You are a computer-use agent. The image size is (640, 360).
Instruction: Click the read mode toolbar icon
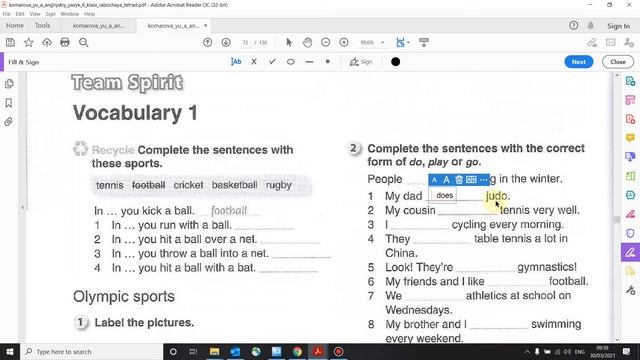[x=424, y=42]
